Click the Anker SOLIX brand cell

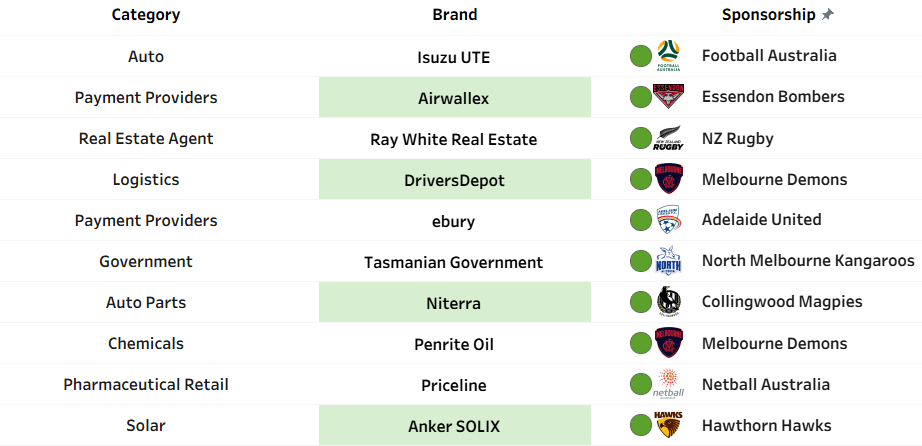455,425
